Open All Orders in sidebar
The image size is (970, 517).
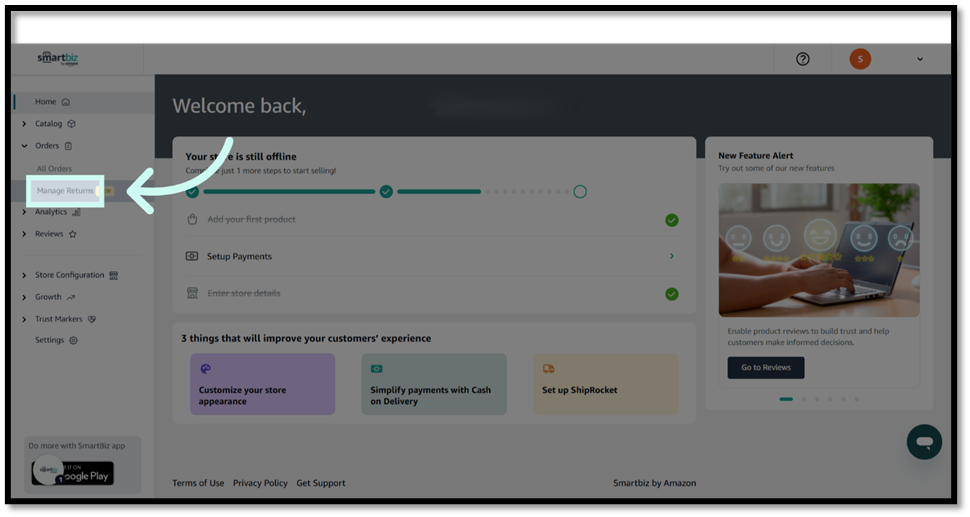coord(54,168)
